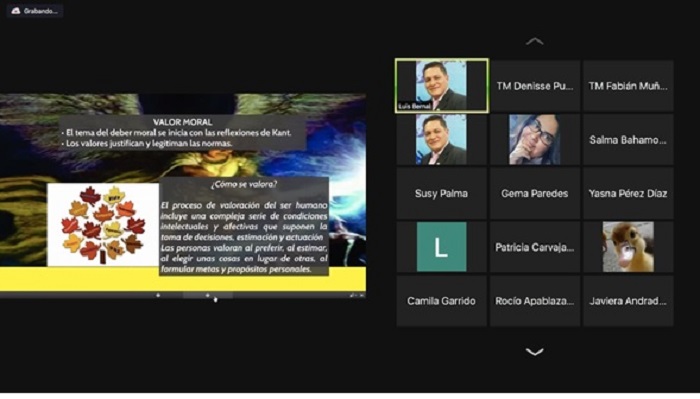Select Camila Garrido participant tile
The image size is (700, 399).
442,301
